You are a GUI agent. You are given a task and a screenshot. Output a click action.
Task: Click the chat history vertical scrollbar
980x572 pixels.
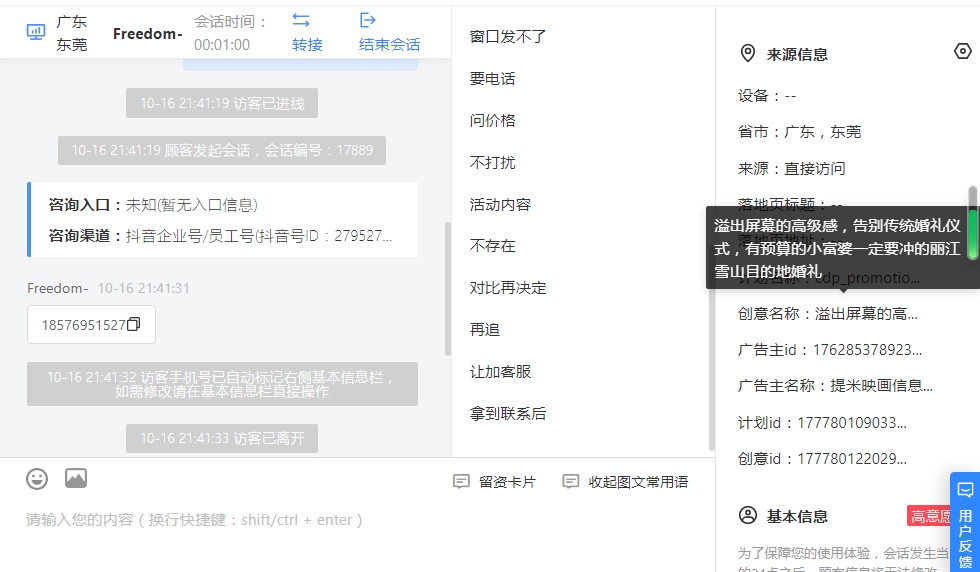click(448, 289)
